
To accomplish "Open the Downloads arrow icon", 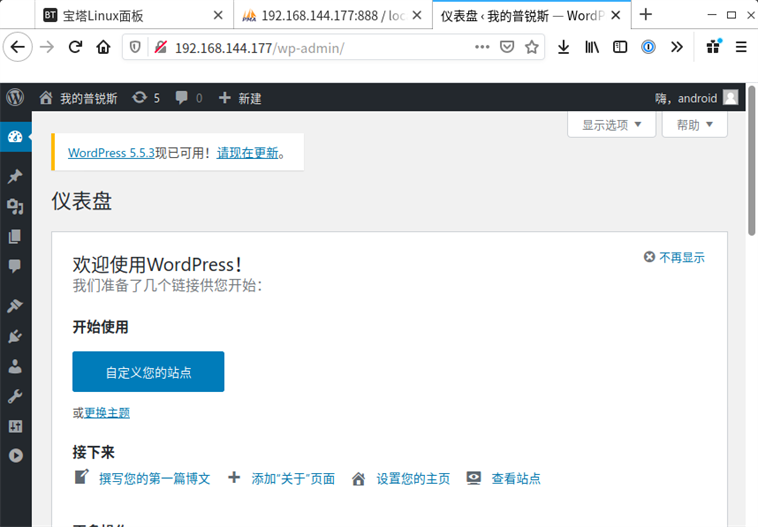I will tap(563, 47).
